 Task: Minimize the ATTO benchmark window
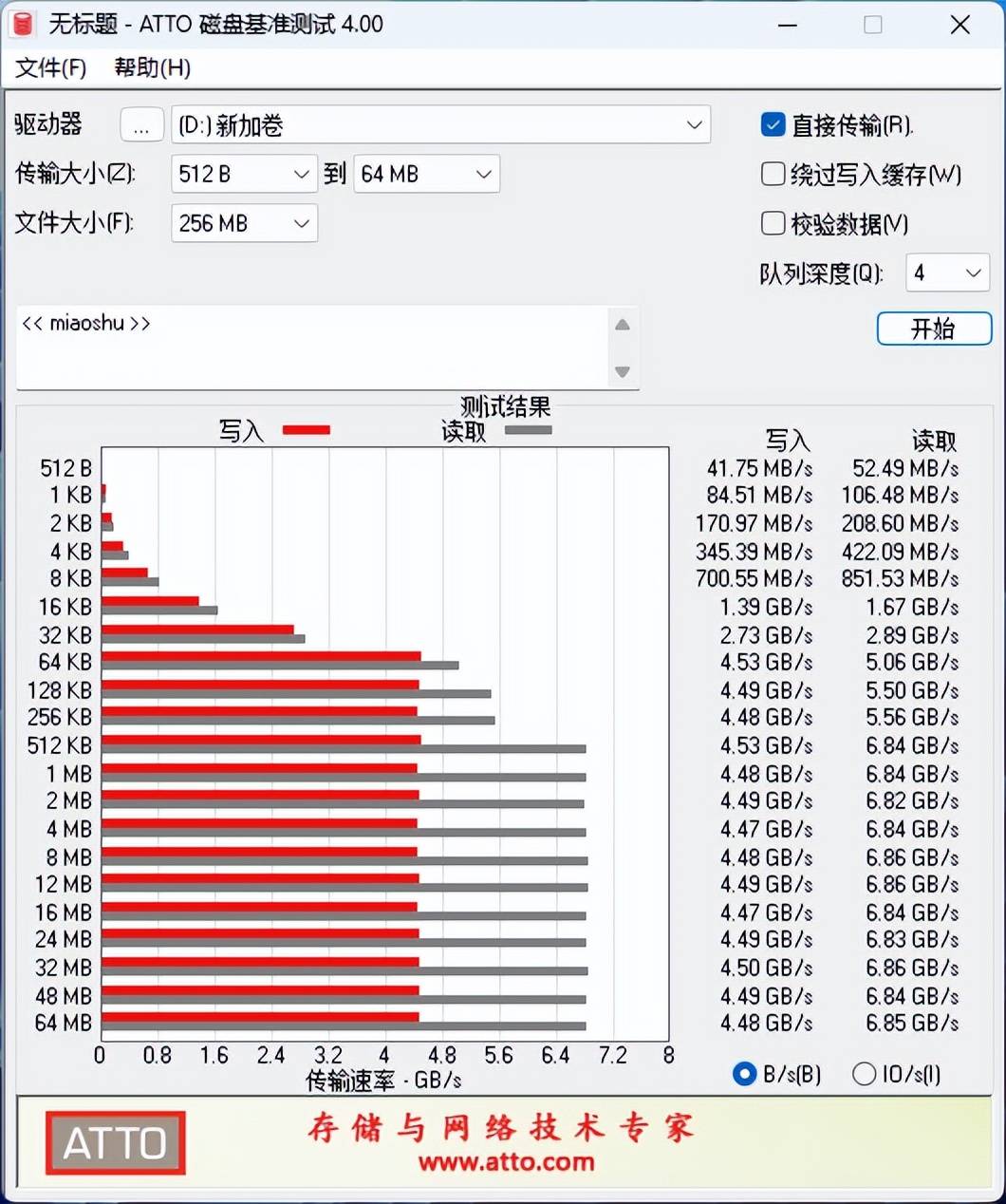click(x=787, y=25)
